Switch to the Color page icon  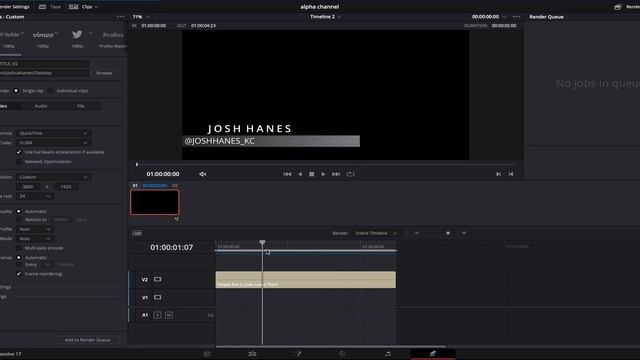pos(342,354)
